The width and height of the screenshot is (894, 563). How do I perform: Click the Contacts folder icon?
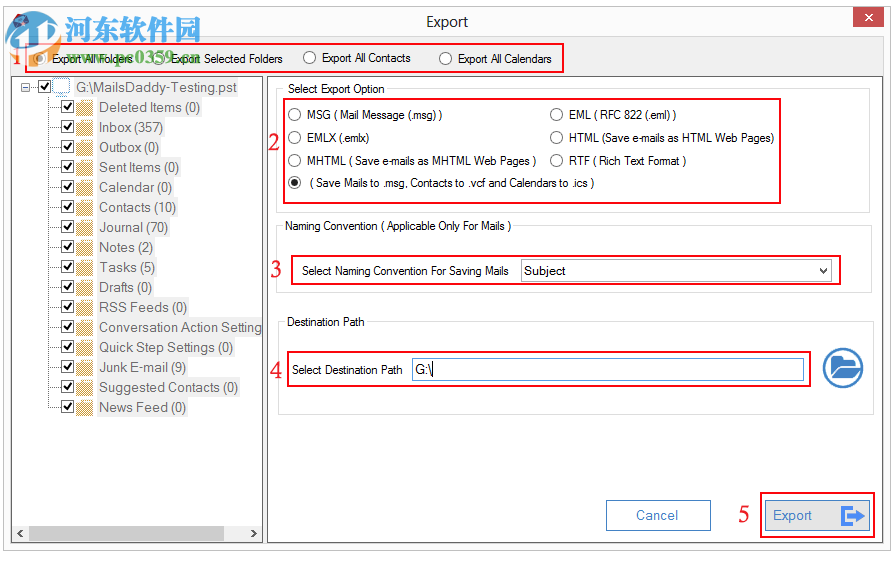(84, 207)
